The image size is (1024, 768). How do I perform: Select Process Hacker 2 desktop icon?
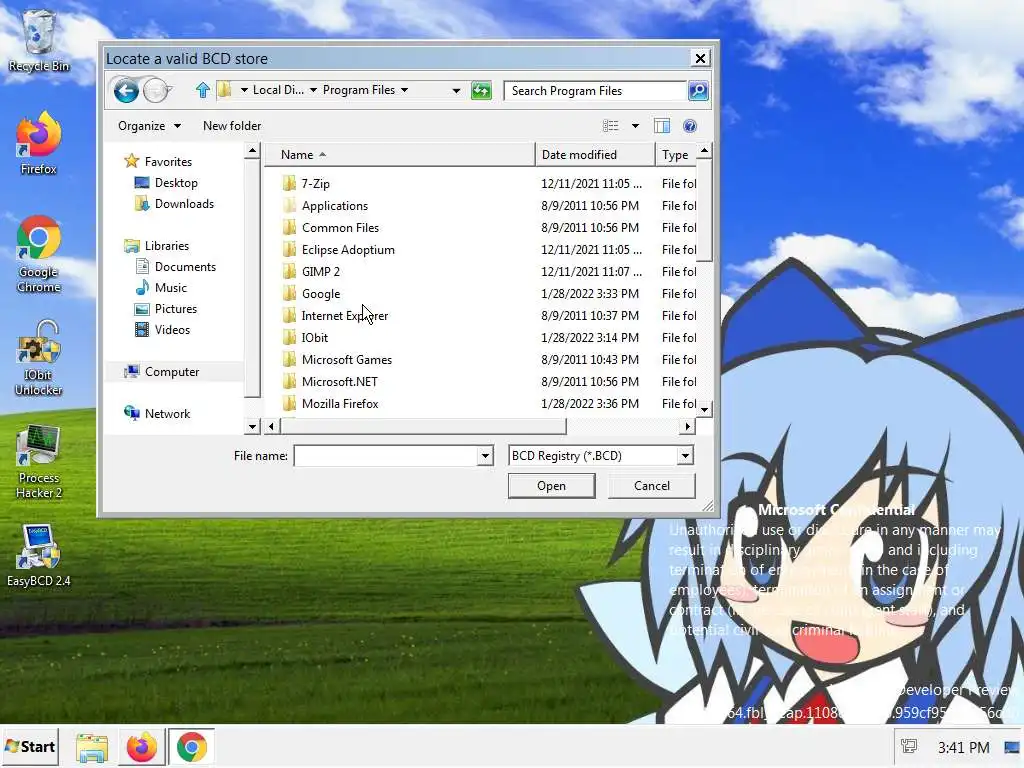click(39, 461)
